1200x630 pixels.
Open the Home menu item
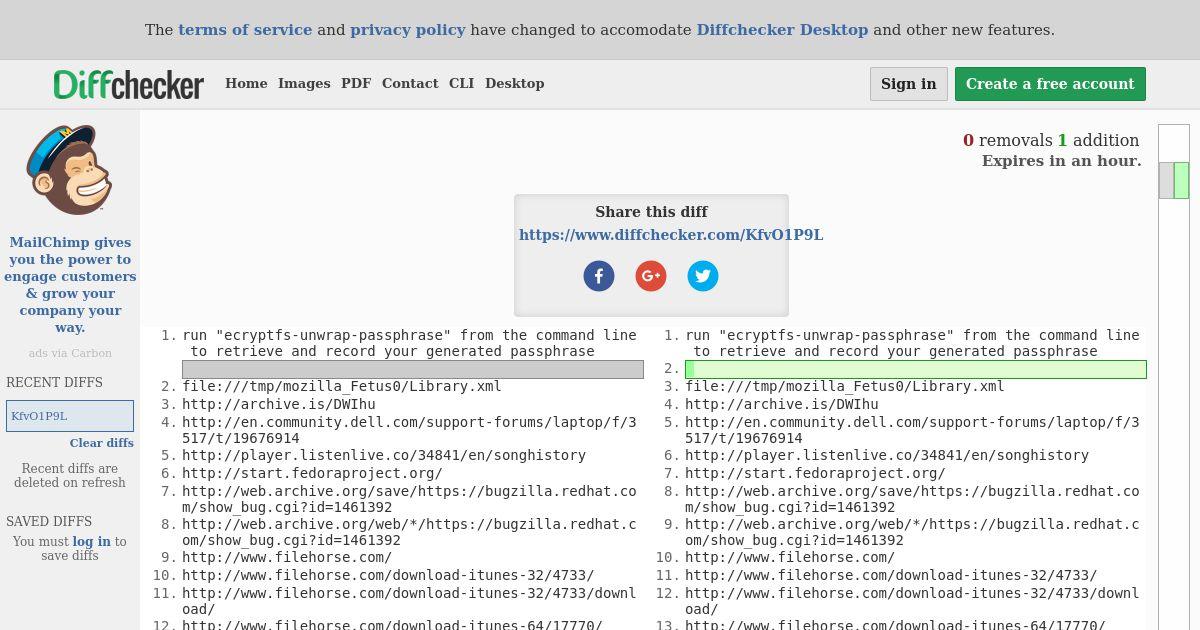pyautogui.click(x=246, y=84)
